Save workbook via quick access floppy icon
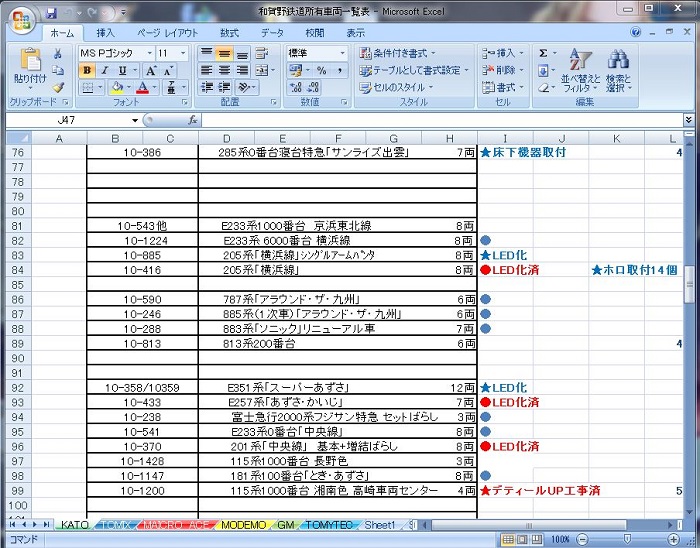Screen dimensions: 700x548 pos(51,12)
